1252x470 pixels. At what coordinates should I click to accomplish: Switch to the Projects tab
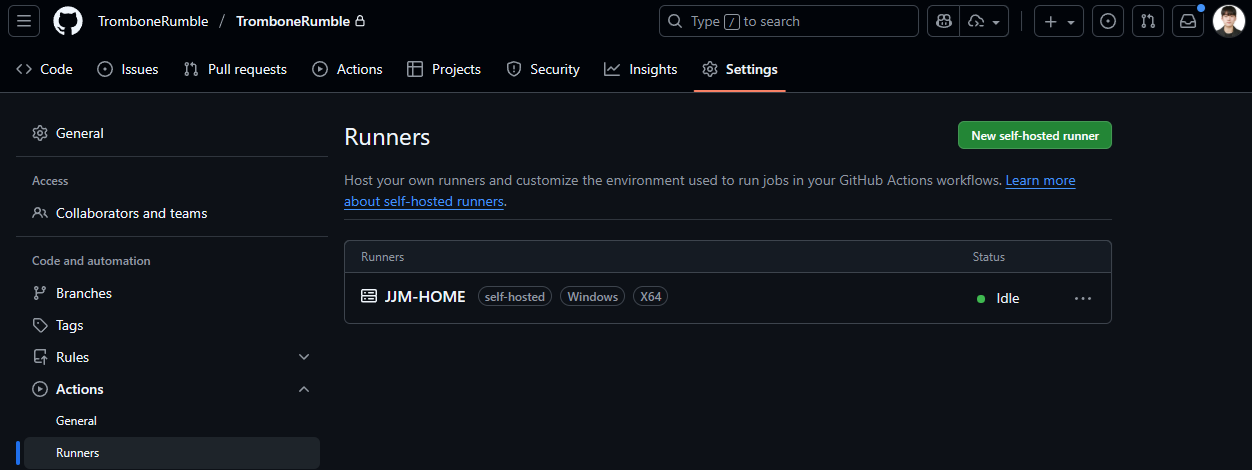(444, 69)
